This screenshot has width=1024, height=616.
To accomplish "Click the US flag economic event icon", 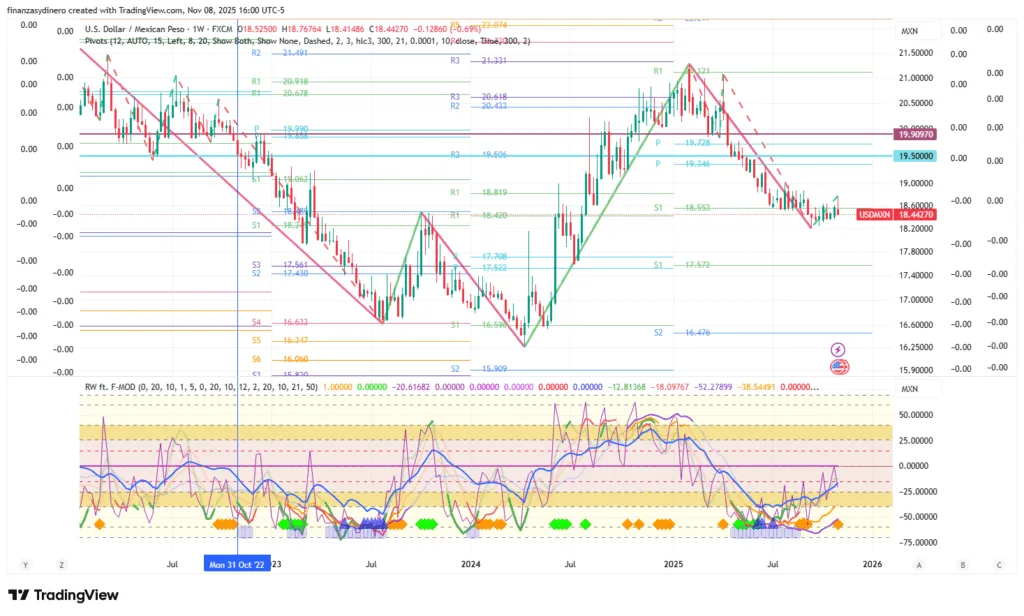I will (x=838, y=366).
